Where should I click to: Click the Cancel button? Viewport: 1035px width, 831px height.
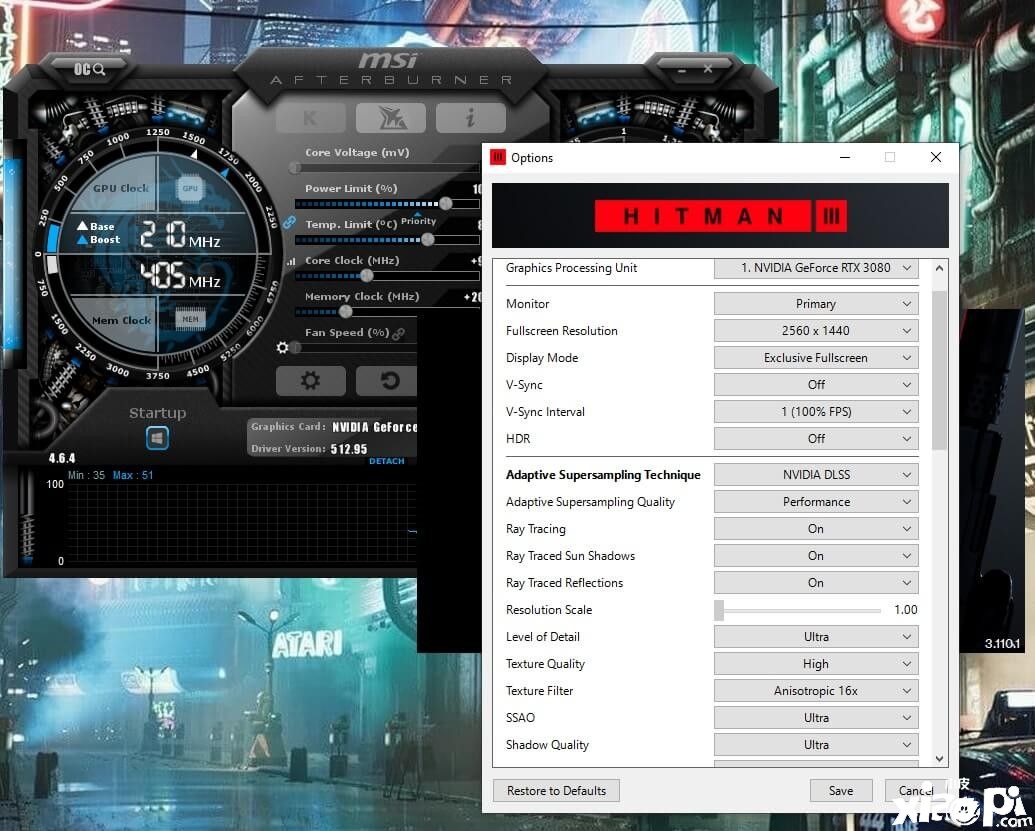pos(916,791)
